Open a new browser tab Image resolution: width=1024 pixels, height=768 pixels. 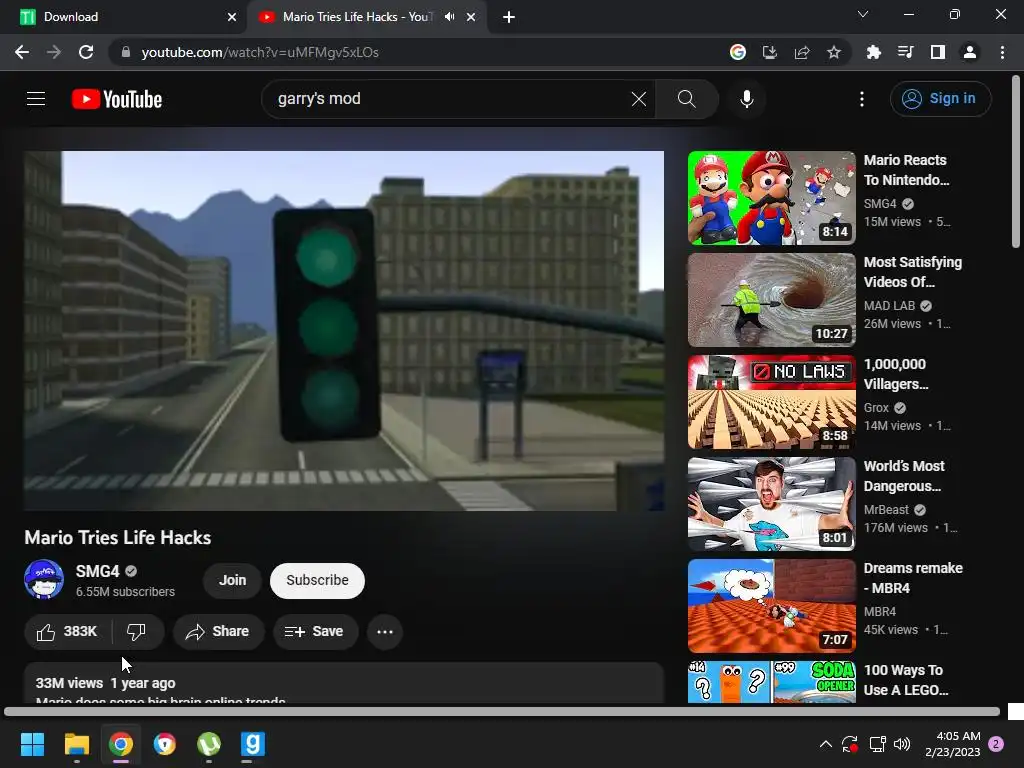point(509,17)
